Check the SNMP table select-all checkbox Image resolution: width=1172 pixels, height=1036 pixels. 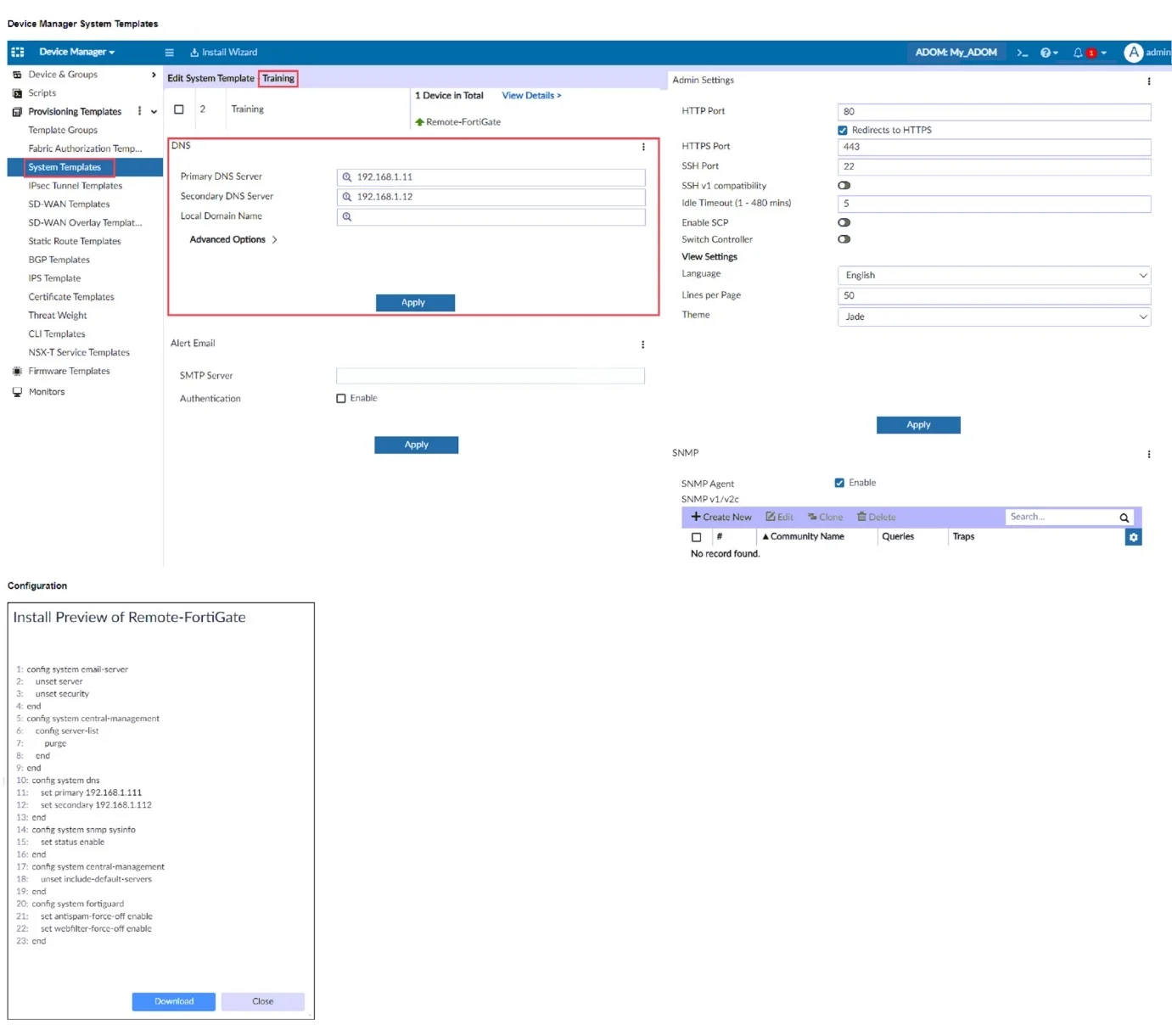pos(696,537)
